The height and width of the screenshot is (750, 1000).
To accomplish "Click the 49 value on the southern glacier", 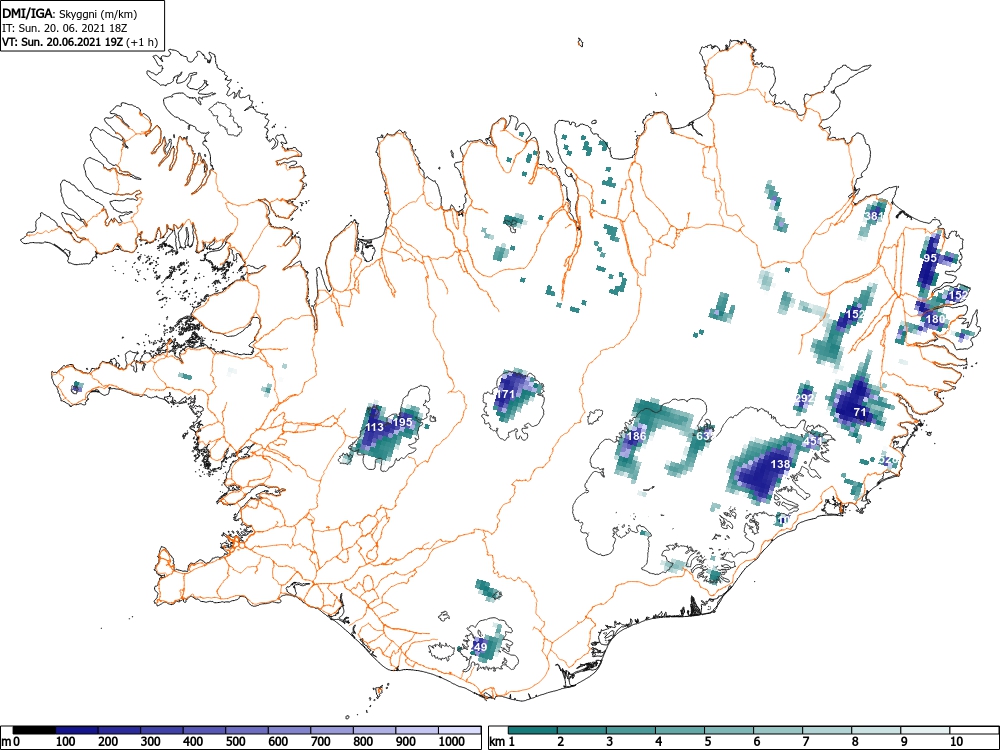I will point(481,647).
